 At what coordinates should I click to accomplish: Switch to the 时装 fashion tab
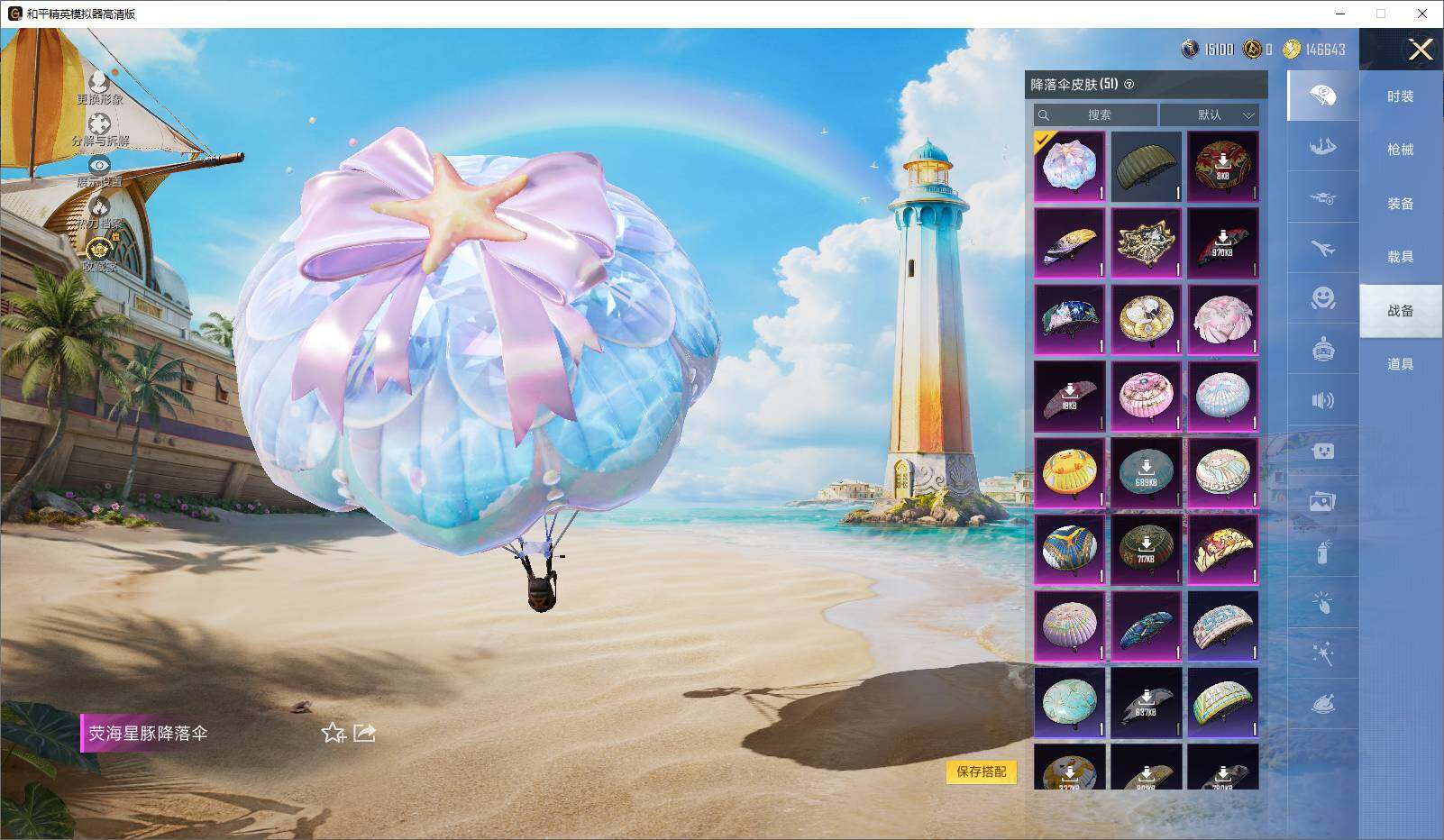(x=1401, y=96)
